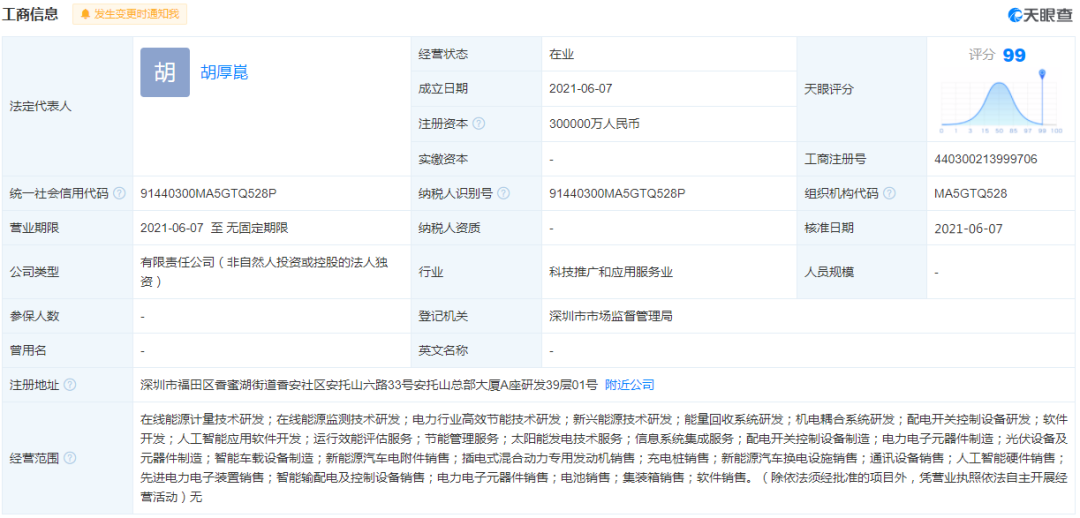The width and height of the screenshot is (1080, 518).
Task: Select industry 科技推广和应用服务业
Action: point(610,271)
